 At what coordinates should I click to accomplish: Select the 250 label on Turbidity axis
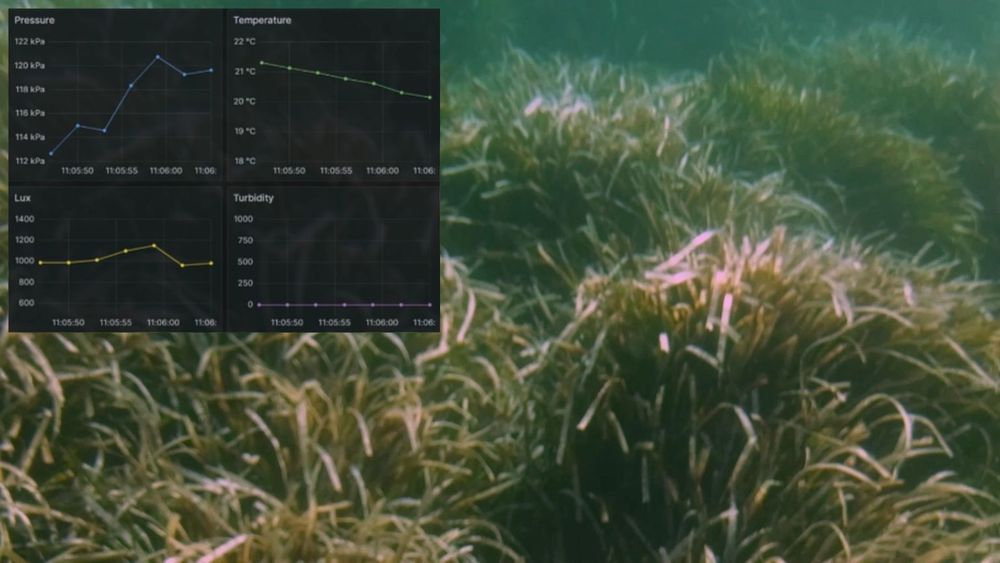(x=245, y=283)
